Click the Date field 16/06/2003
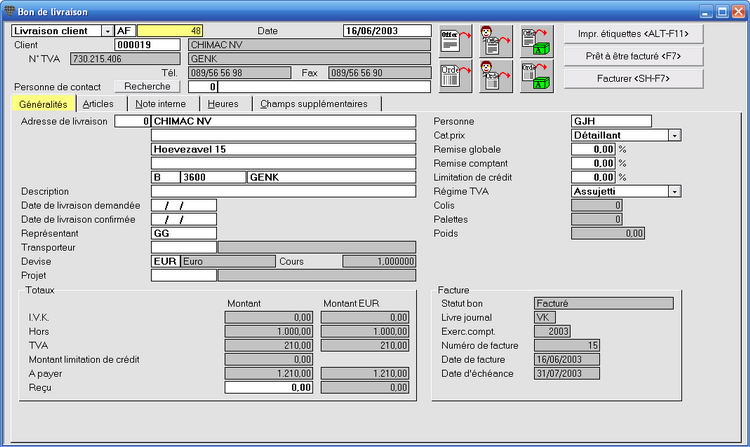The width and height of the screenshot is (750, 447). point(387,31)
